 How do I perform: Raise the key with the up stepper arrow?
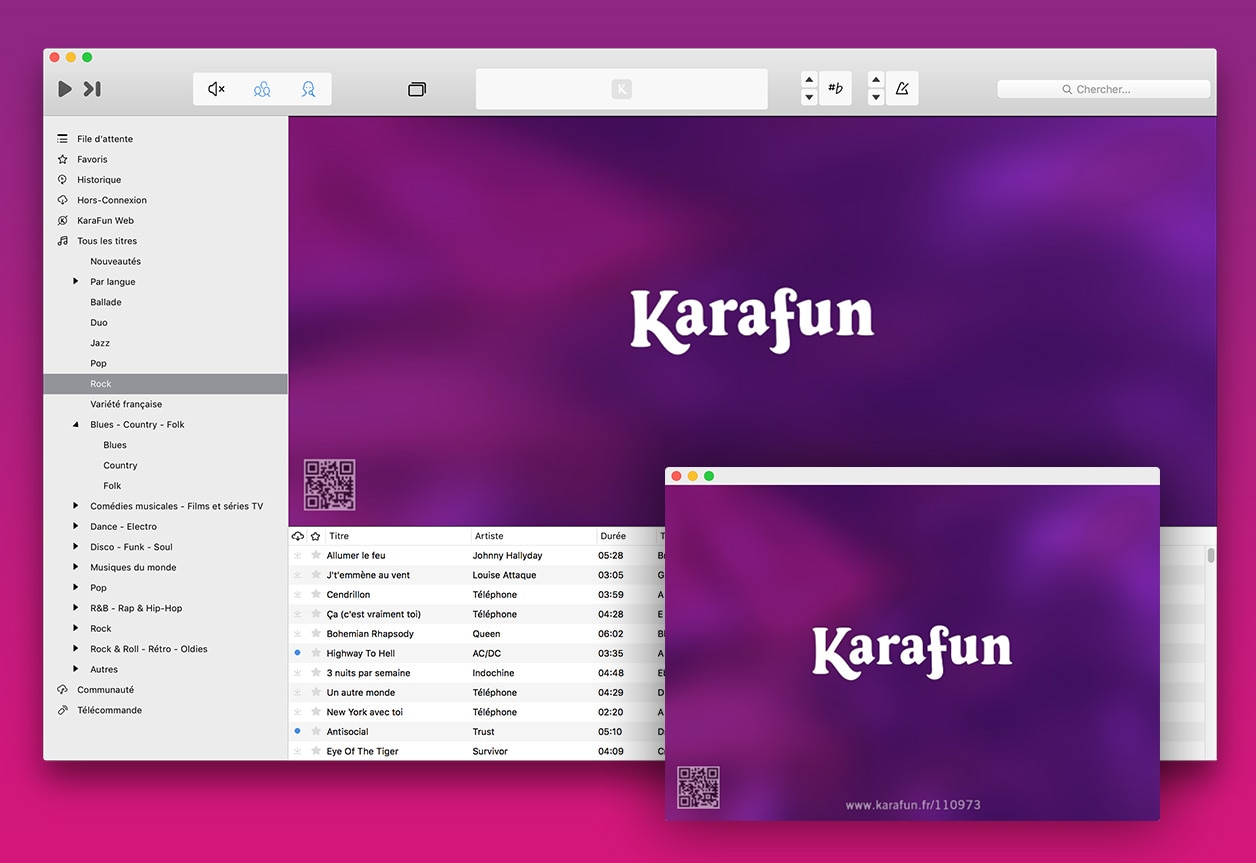(x=809, y=80)
